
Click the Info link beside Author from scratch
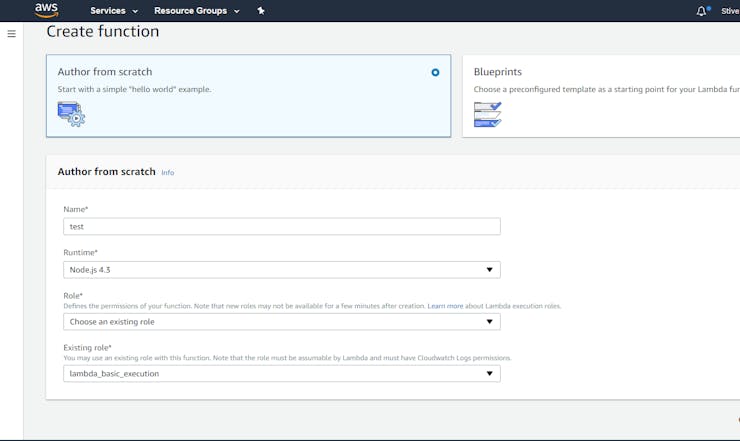click(168, 173)
